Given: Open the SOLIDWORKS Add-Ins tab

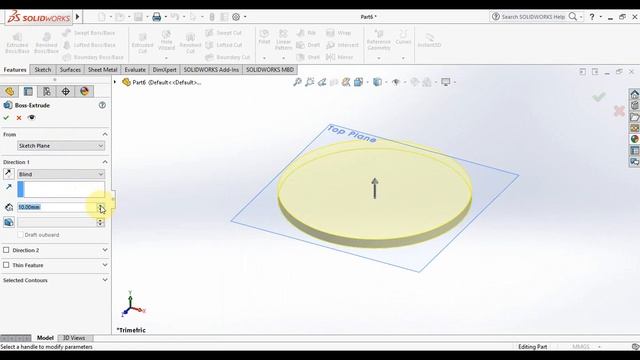Looking at the screenshot, I should coord(211,70).
